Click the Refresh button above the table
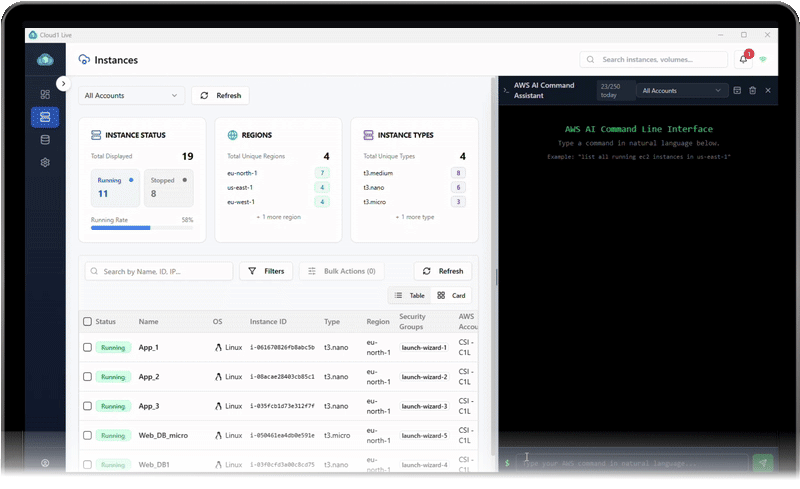Viewport: 800px width, 489px height. 443,272
